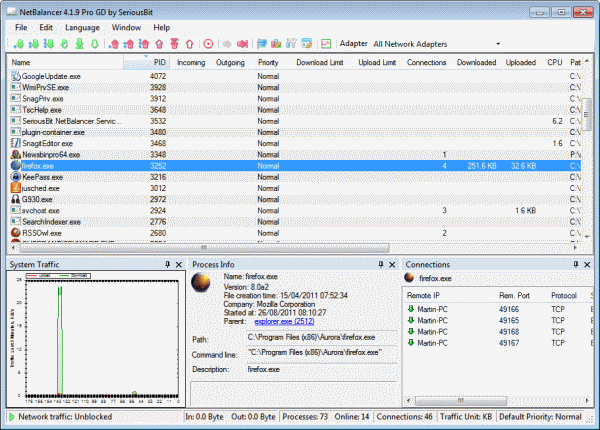600x430 pixels.
Task: Select the KeePass.exe process row
Action: (x=295, y=177)
